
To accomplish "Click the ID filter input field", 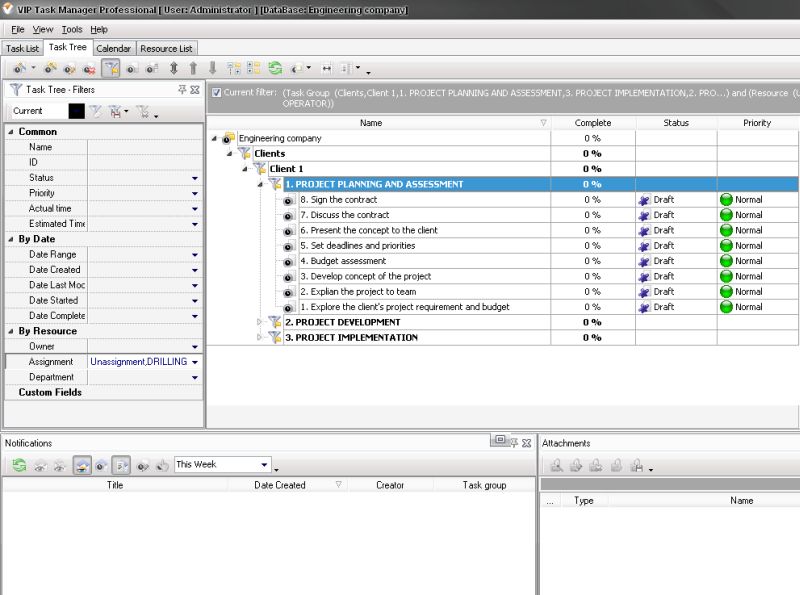I will [145, 162].
